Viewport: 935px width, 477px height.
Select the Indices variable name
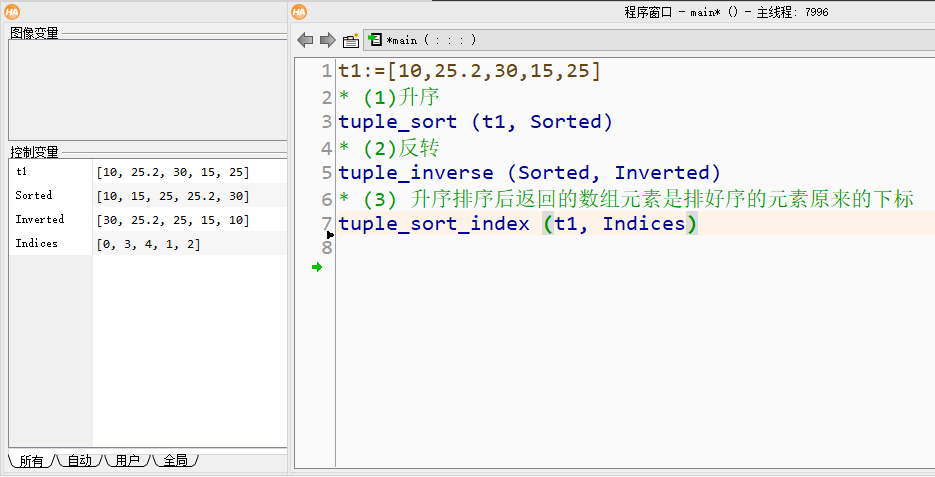pos(36,243)
